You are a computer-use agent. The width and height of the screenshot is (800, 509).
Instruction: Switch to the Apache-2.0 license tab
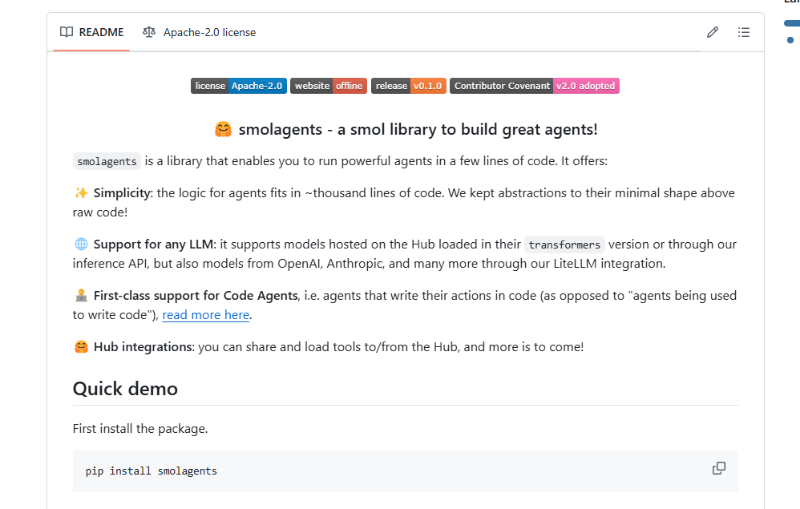[x=199, y=32]
